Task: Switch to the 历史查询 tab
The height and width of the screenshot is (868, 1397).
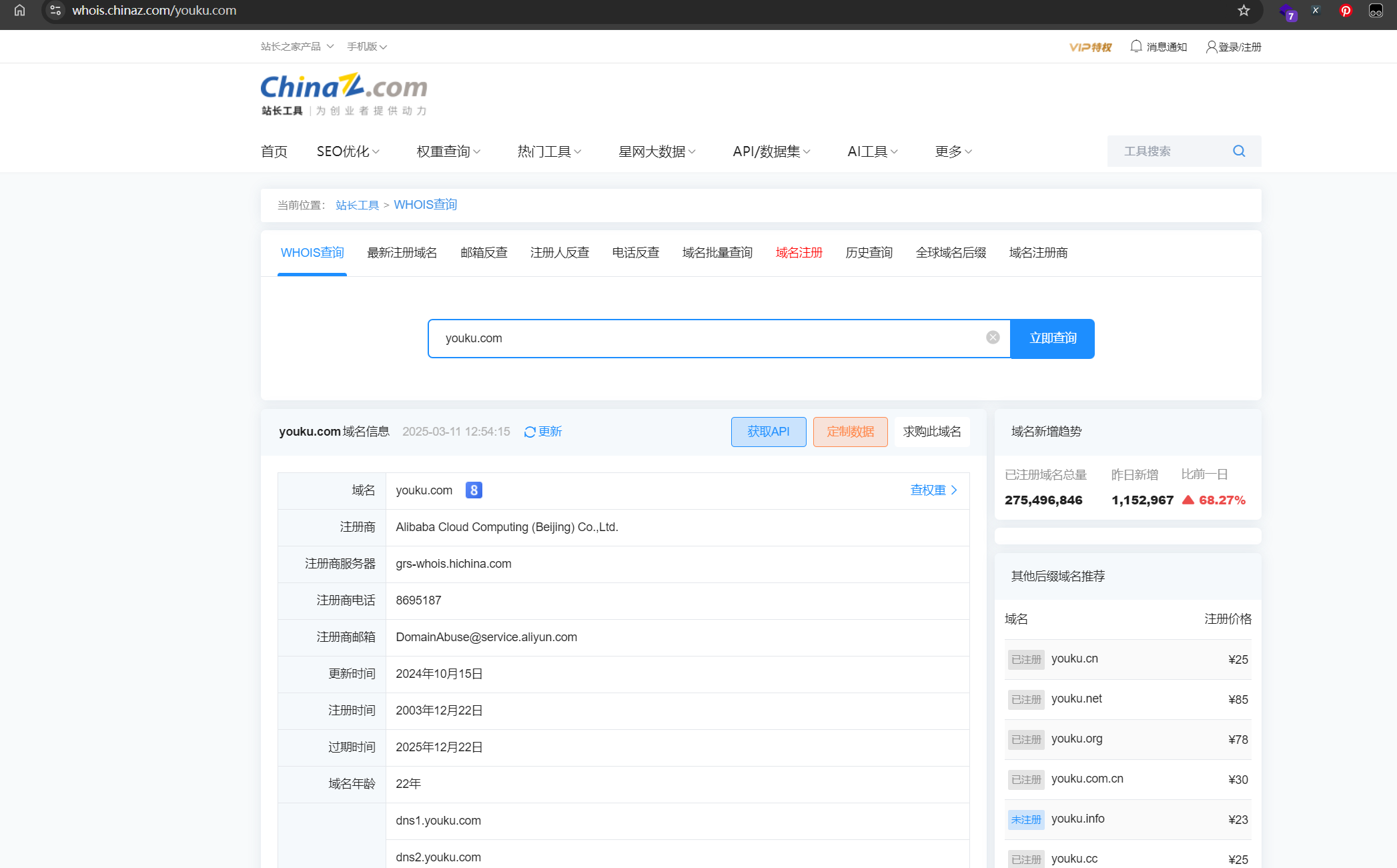Action: click(x=869, y=253)
